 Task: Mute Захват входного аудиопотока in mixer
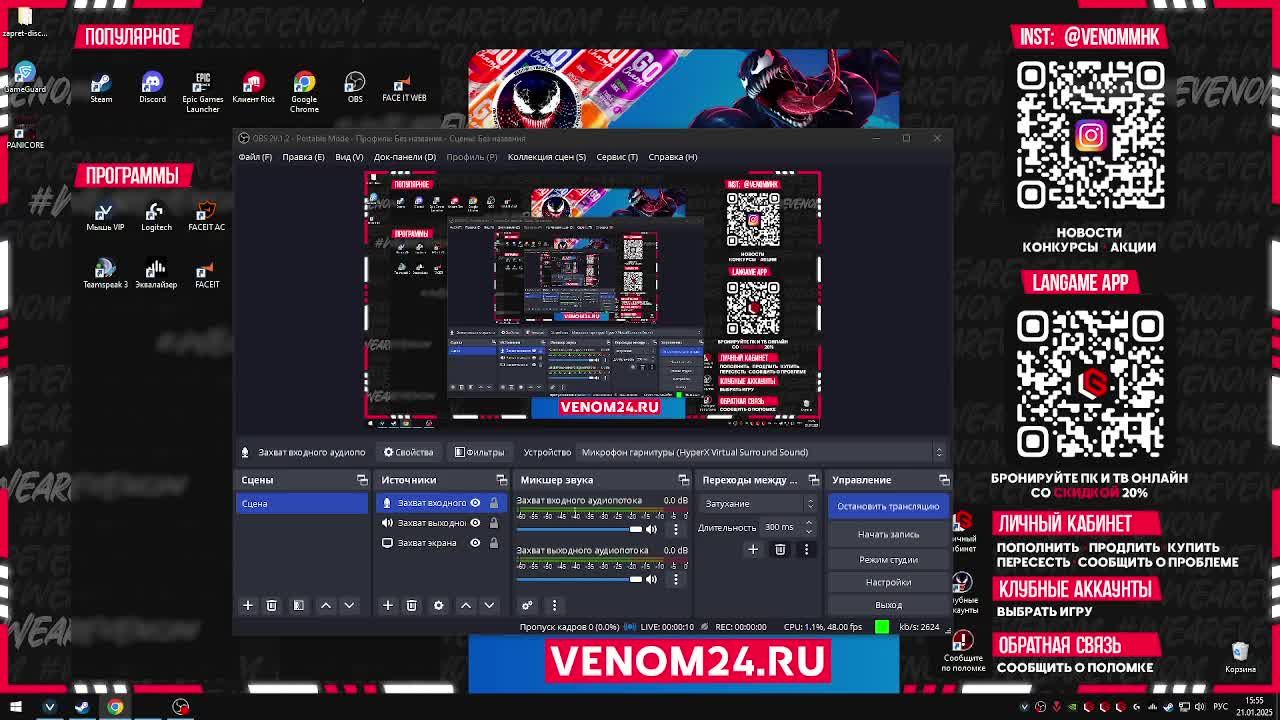point(652,529)
